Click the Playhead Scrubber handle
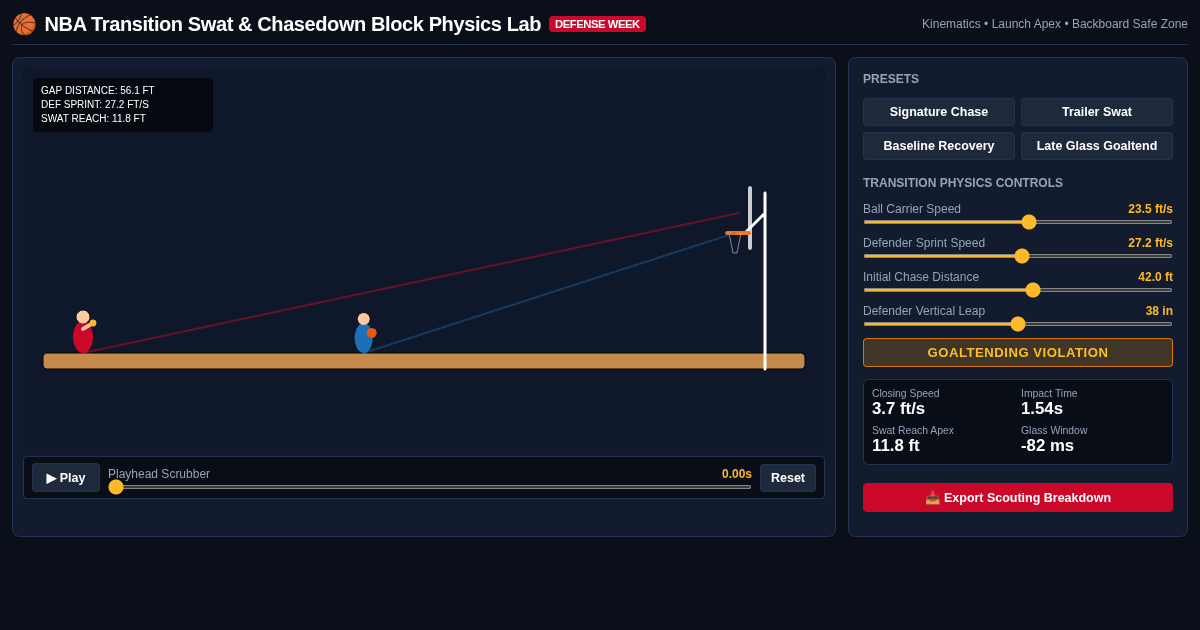Viewport: 1200px width, 630px height. click(116, 487)
